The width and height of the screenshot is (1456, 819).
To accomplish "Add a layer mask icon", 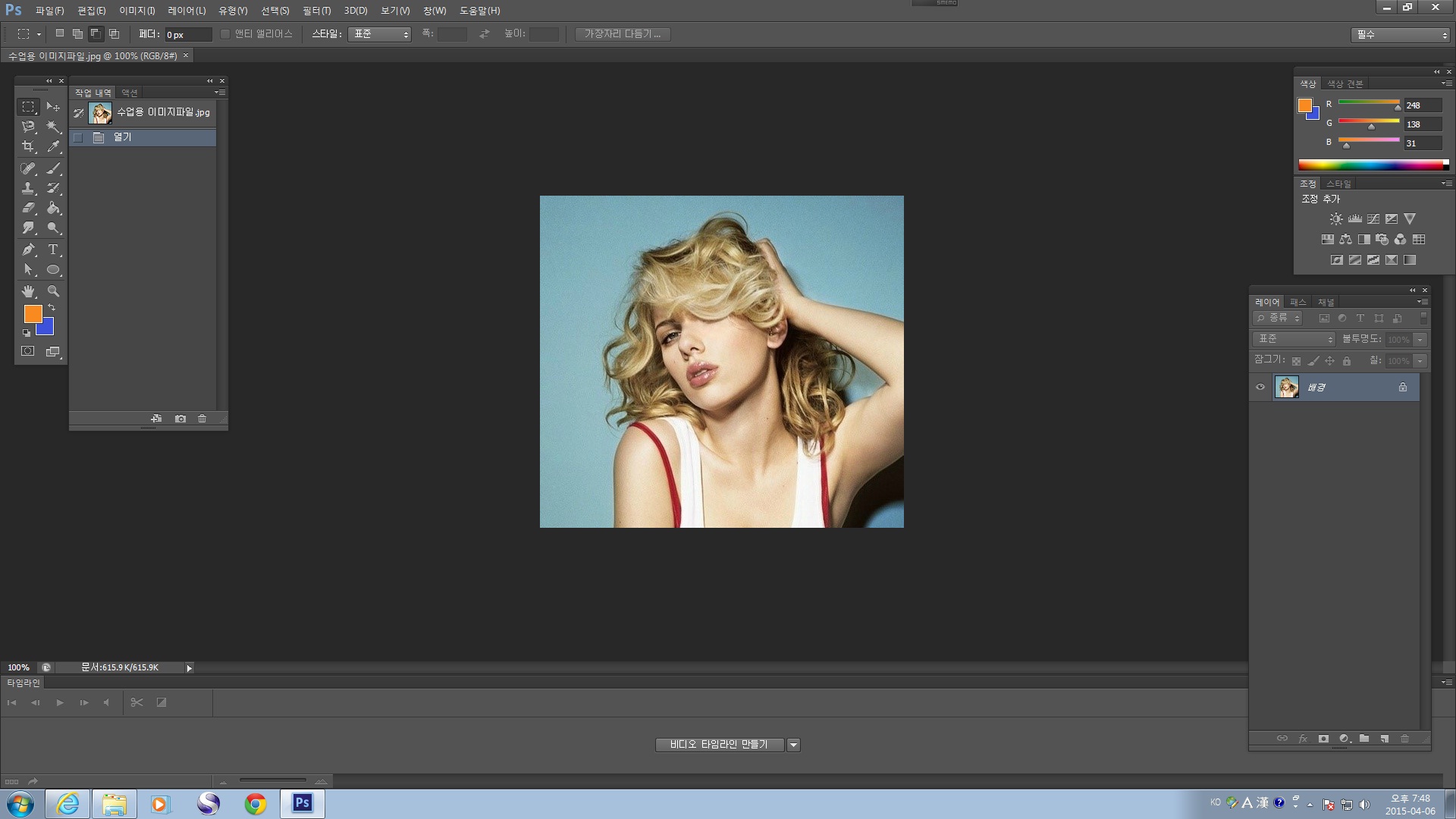I will coord(1323,739).
